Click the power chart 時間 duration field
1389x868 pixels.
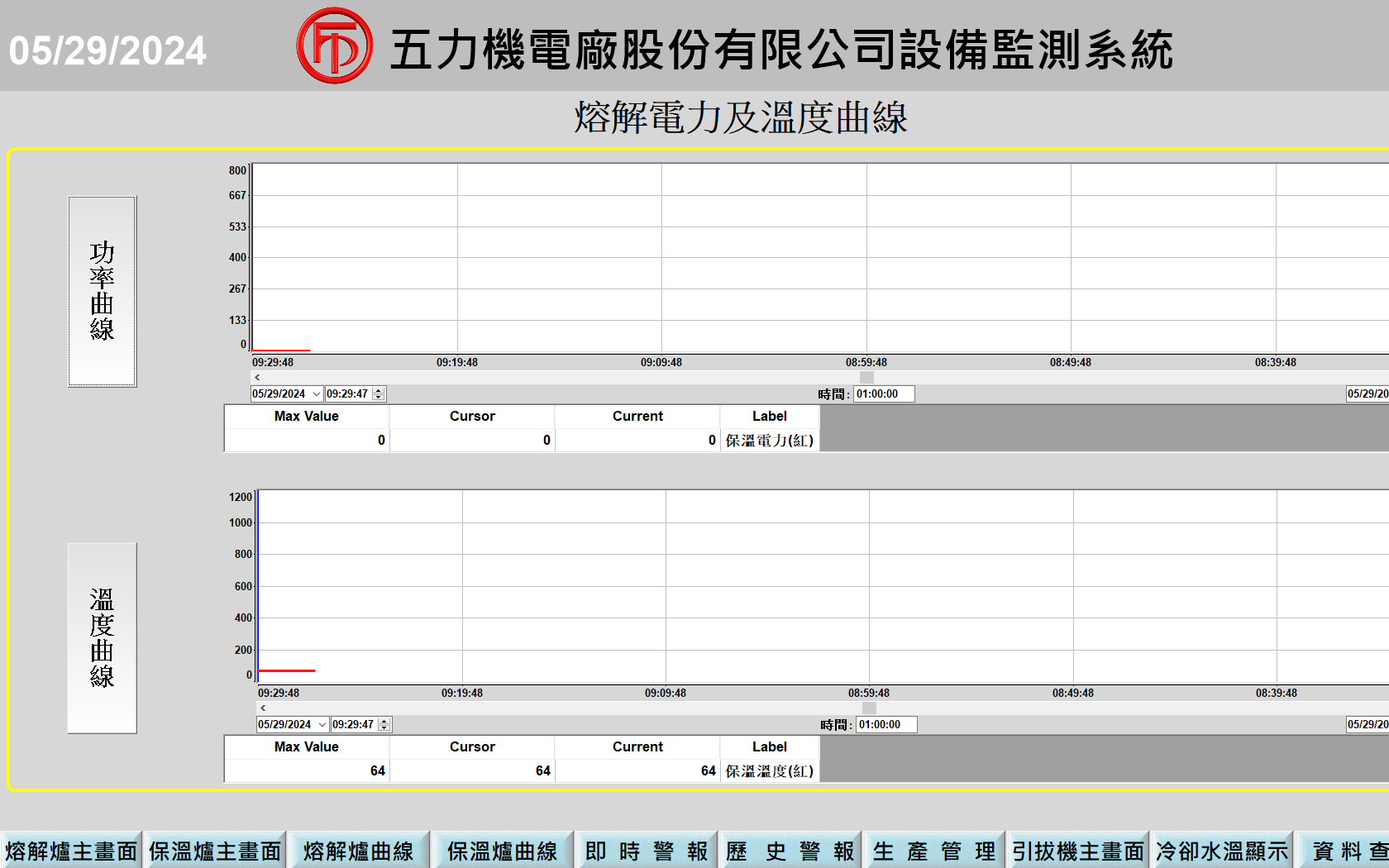[x=884, y=394]
